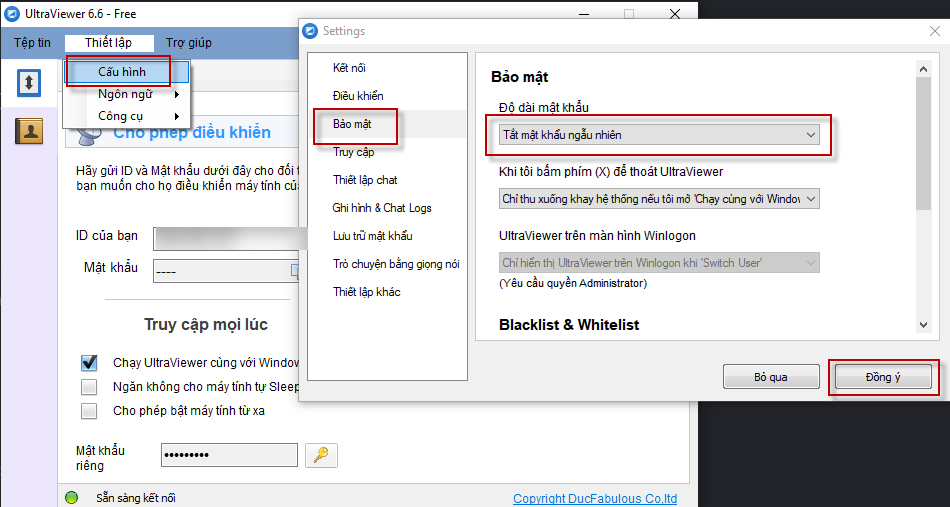This screenshot has width=950, height=507.
Task: Enable Cho phép bật máy tính từ xa
Action: click(x=89, y=411)
